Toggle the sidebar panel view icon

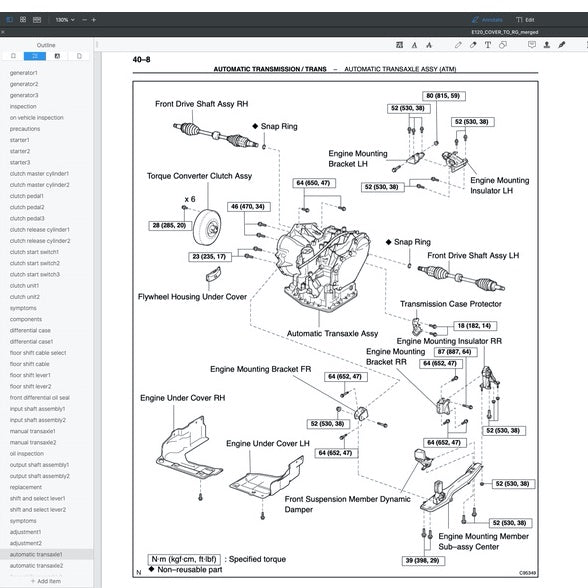click(10, 20)
